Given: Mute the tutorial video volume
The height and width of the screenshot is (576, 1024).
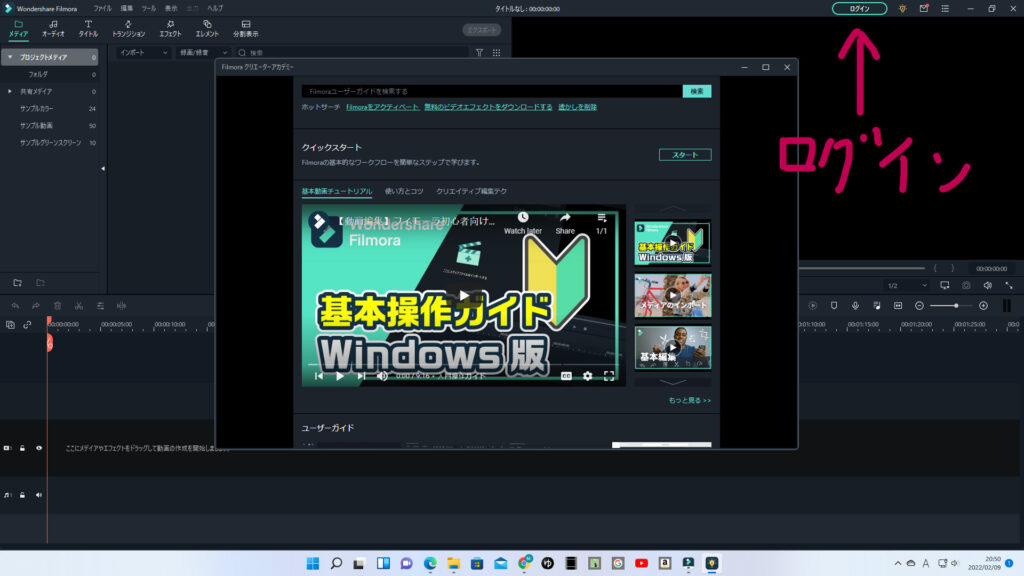Looking at the screenshot, I should [382, 376].
